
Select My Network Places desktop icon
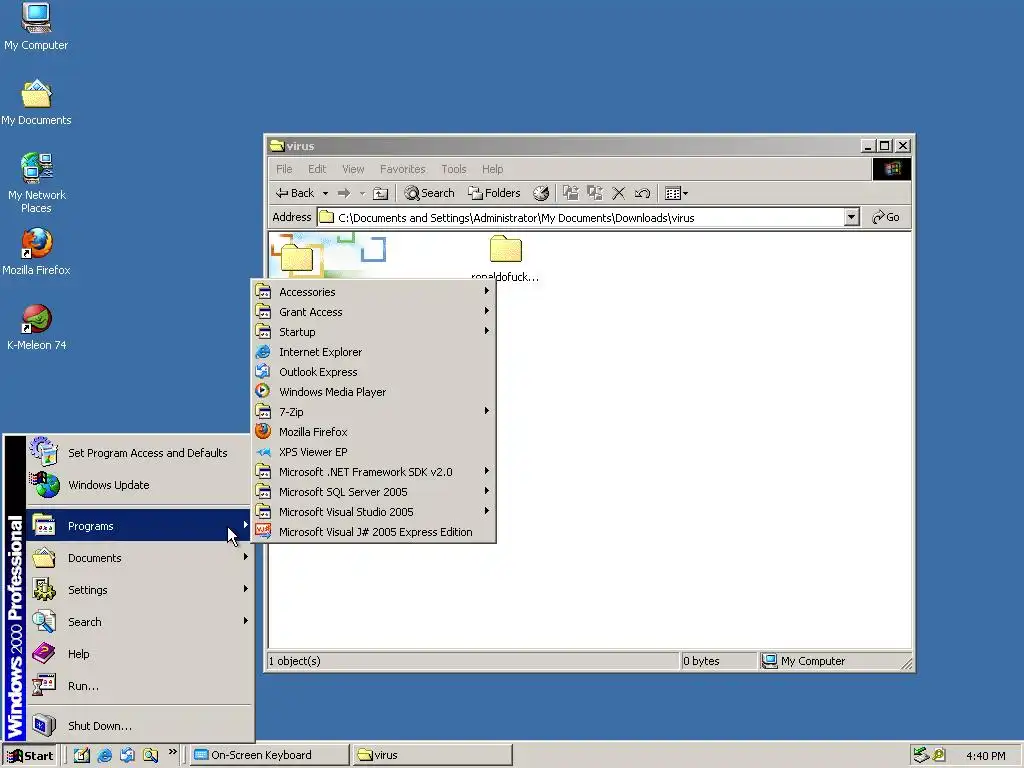pos(37,183)
